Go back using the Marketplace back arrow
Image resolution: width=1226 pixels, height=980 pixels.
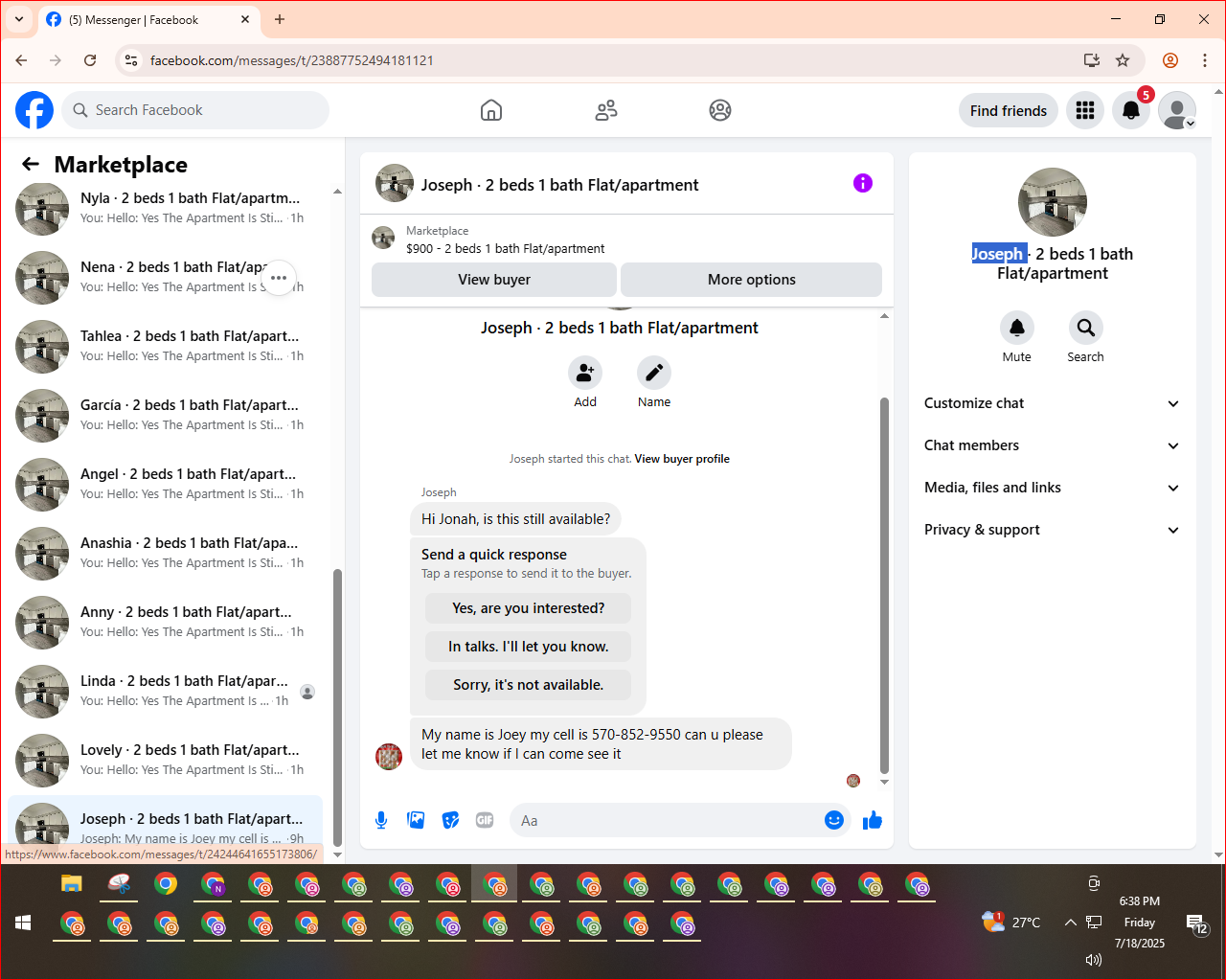[x=31, y=165]
